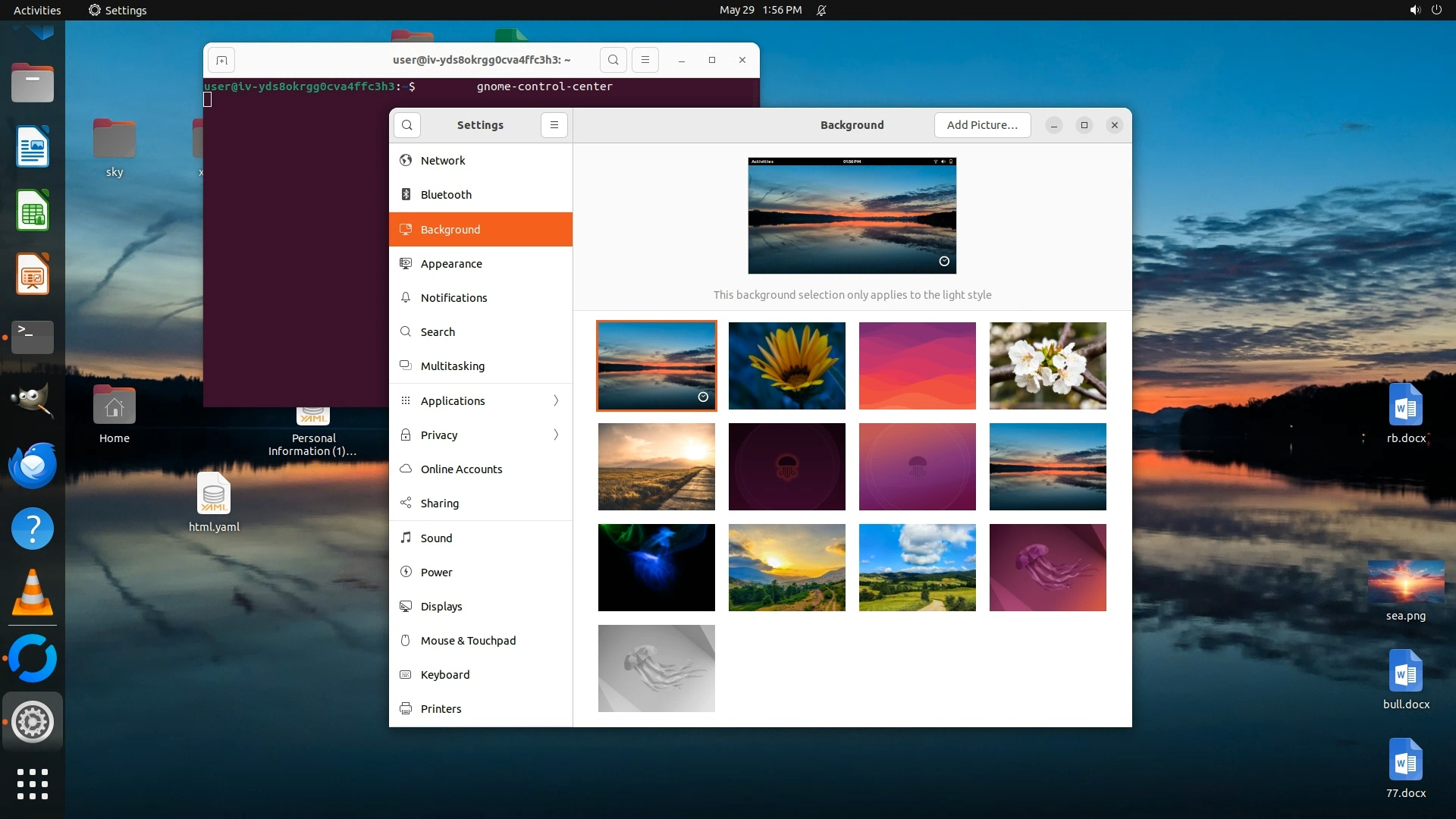Viewport: 1456px width, 819px height.
Task: Launch VLC from the dock
Action: tap(33, 593)
